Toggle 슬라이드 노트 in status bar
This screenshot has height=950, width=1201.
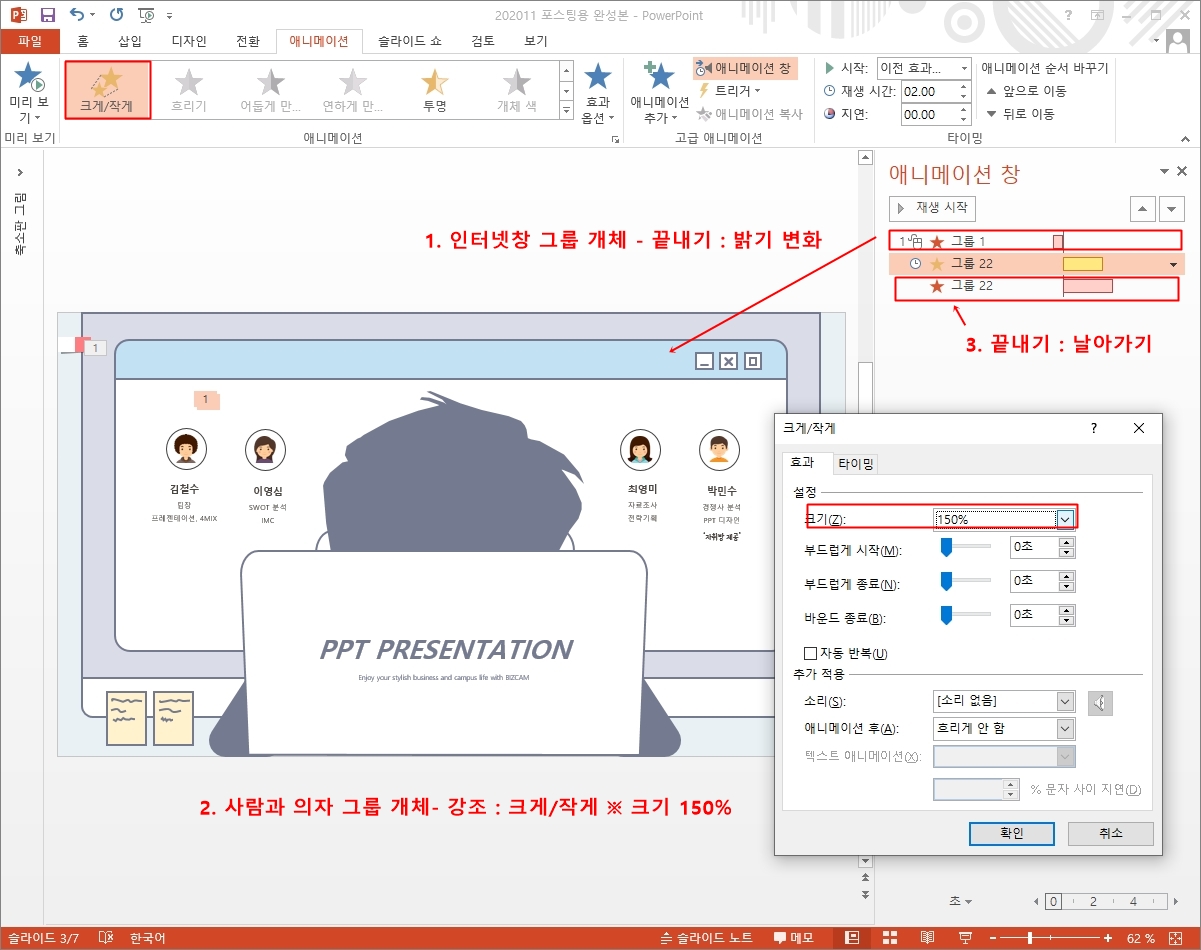(x=707, y=938)
